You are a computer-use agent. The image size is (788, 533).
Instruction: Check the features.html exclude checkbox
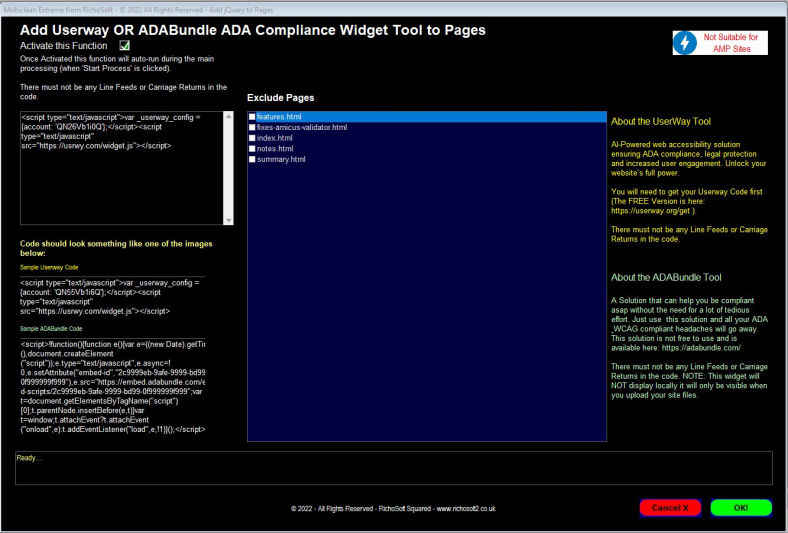(252, 117)
